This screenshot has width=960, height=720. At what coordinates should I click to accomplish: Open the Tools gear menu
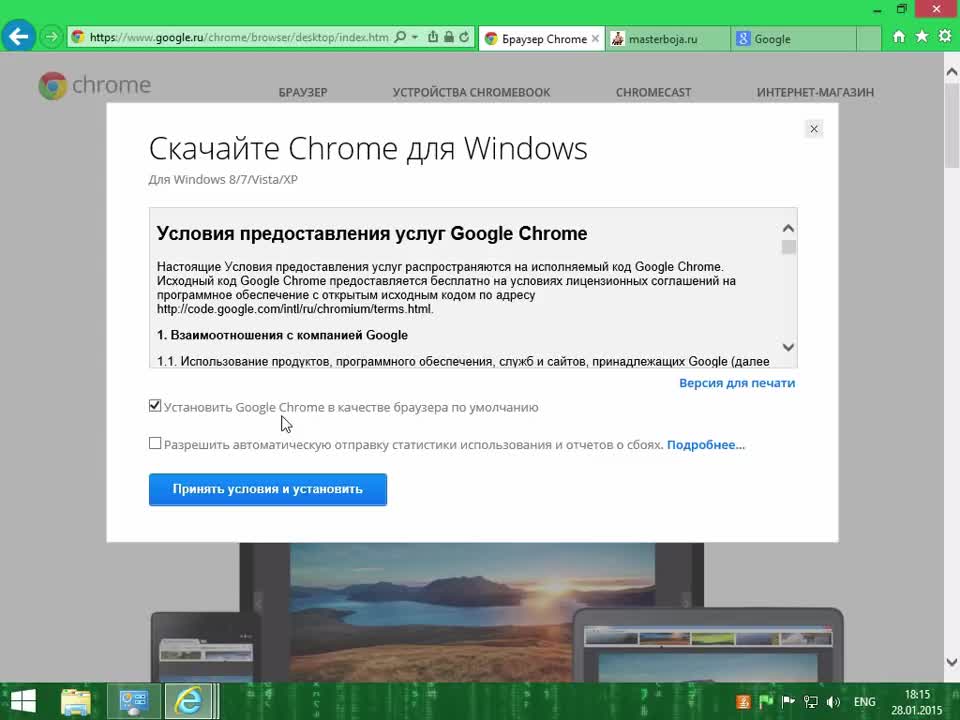point(945,37)
